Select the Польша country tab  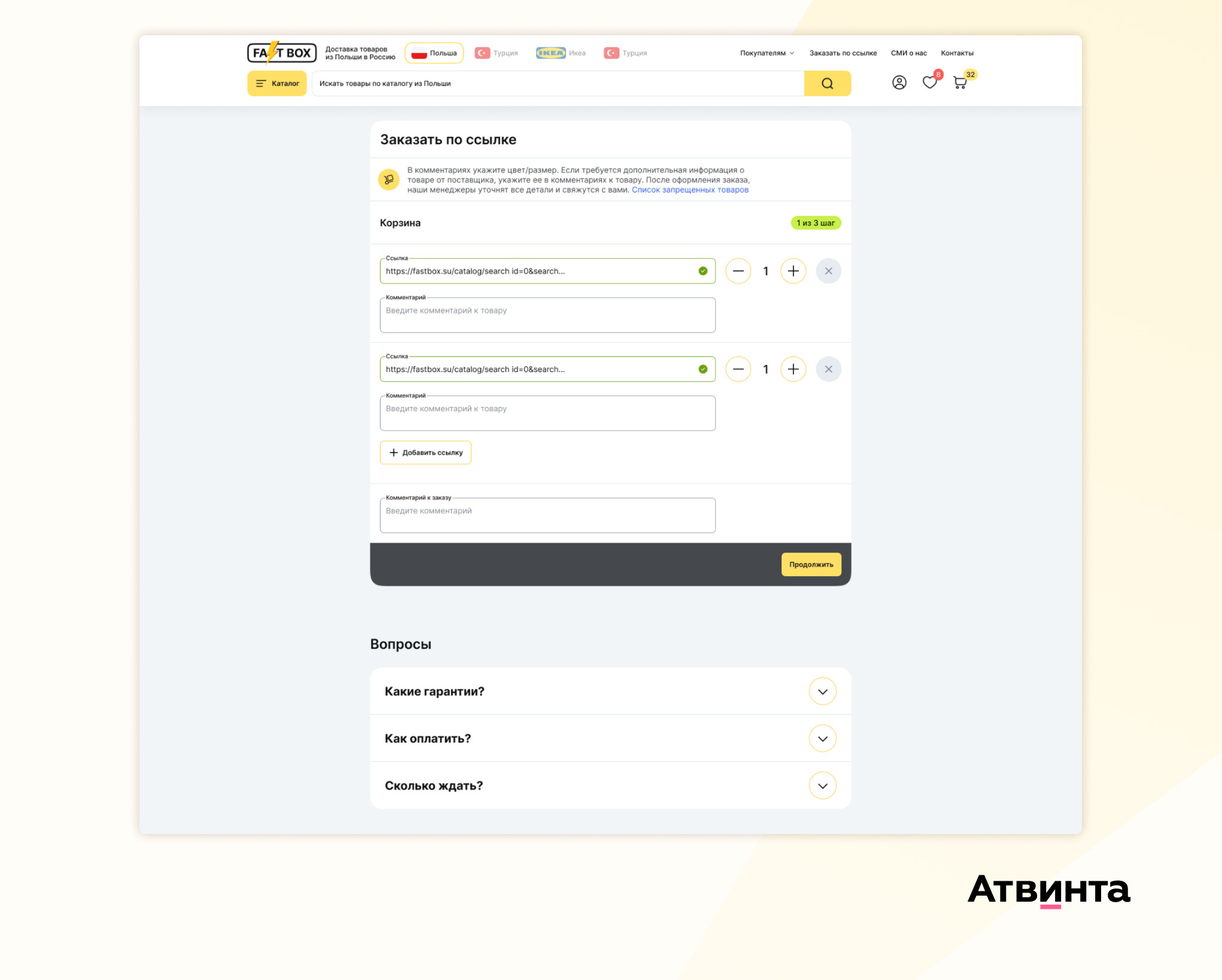pyautogui.click(x=434, y=53)
